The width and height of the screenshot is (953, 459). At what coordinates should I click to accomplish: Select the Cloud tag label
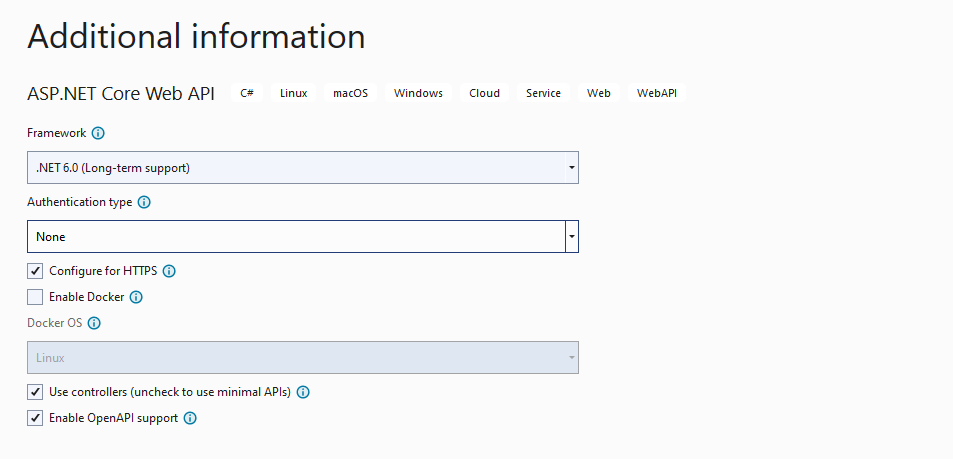(484, 93)
